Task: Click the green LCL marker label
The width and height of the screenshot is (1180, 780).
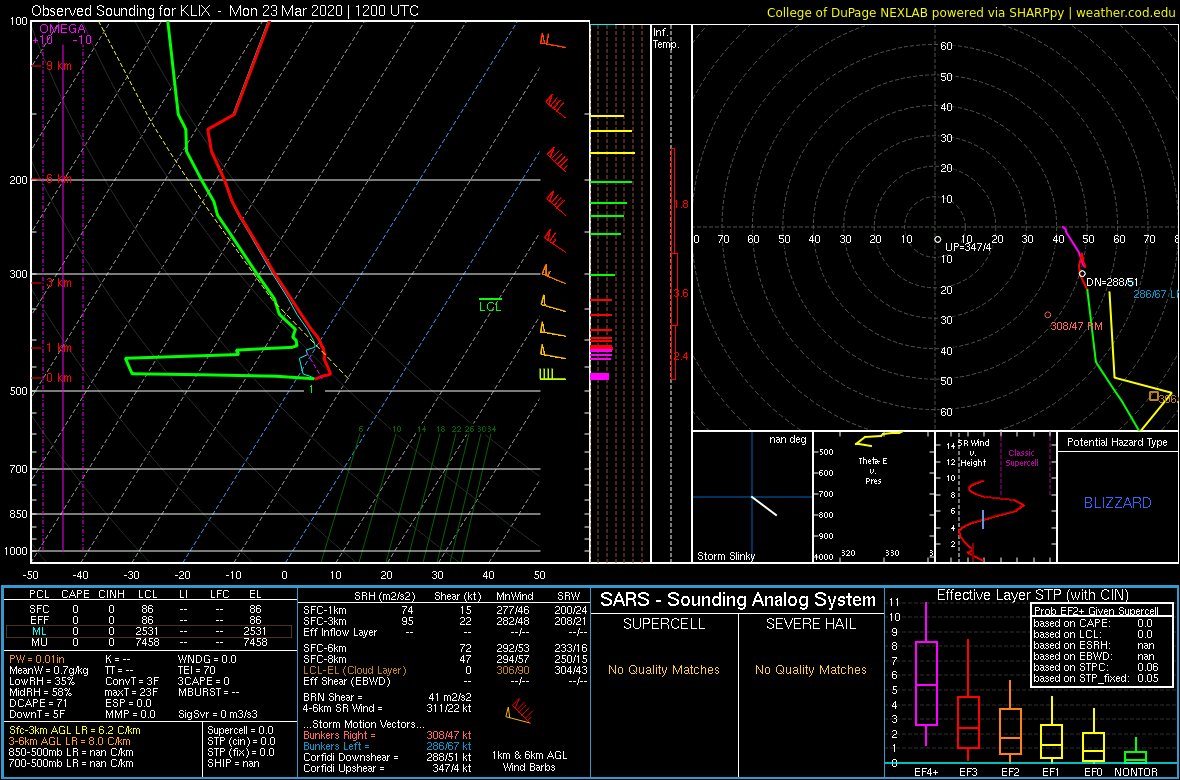Action: 490,307
